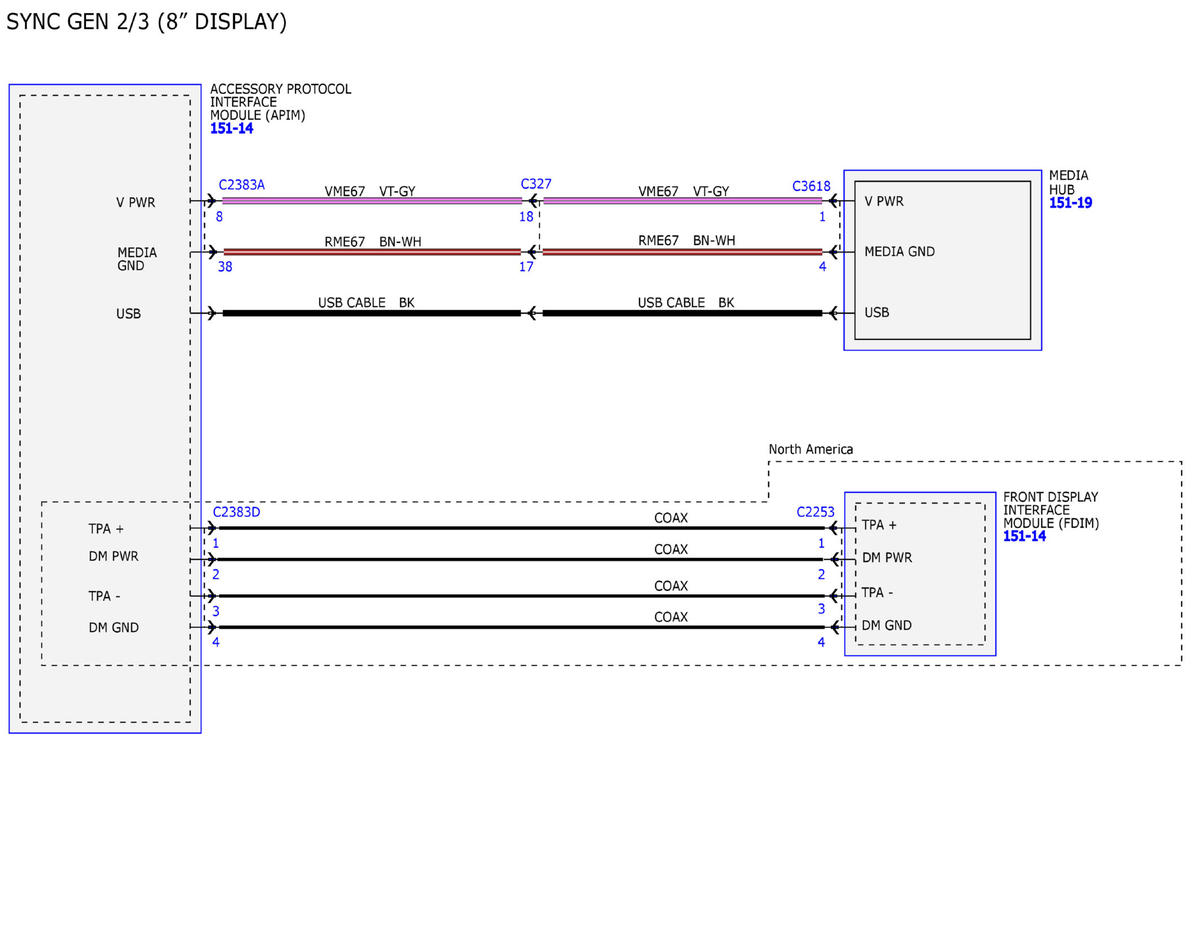The width and height of the screenshot is (1200, 927).
Task: Select "TPA -" inside the APIM module
Action: 104,596
